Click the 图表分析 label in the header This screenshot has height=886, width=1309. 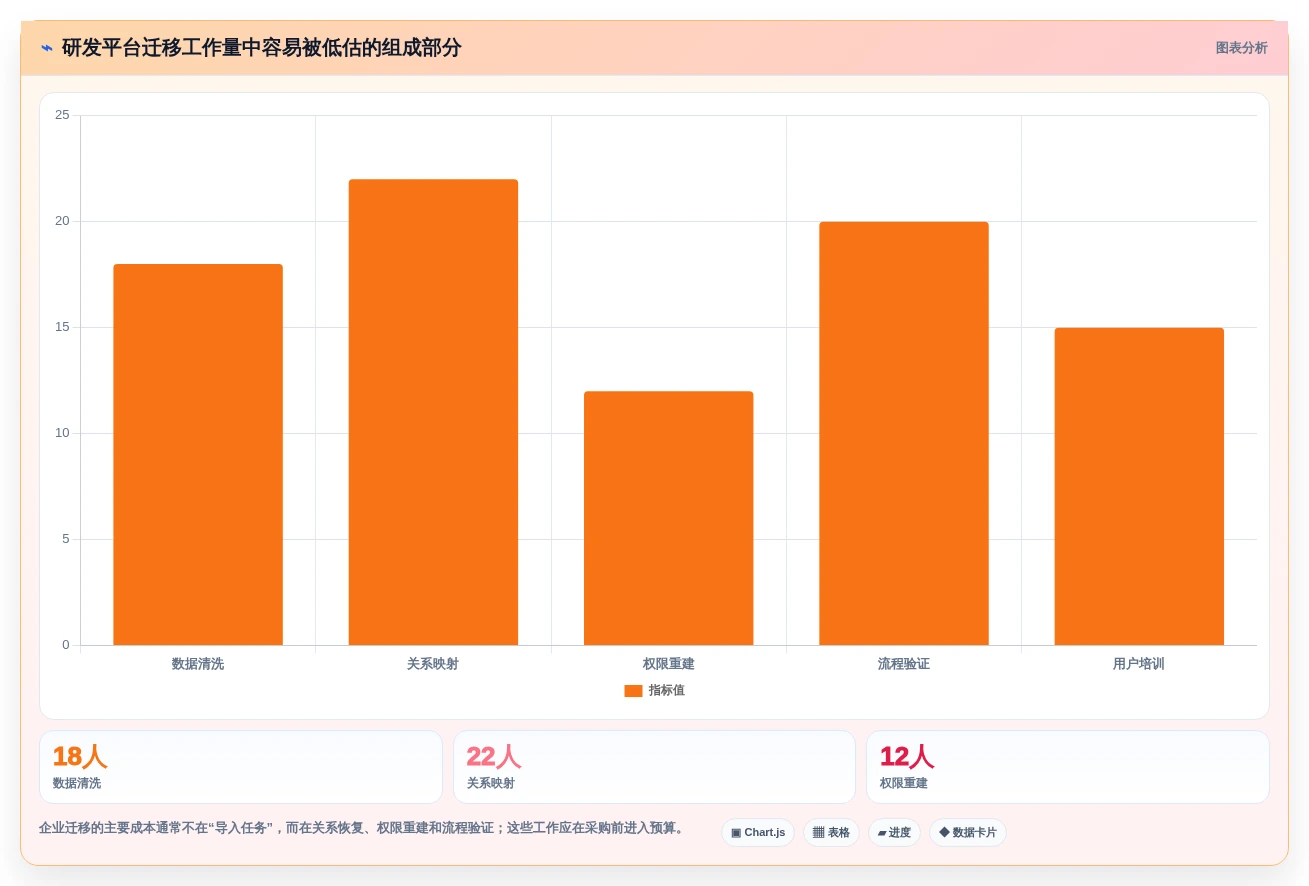[1241, 48]
